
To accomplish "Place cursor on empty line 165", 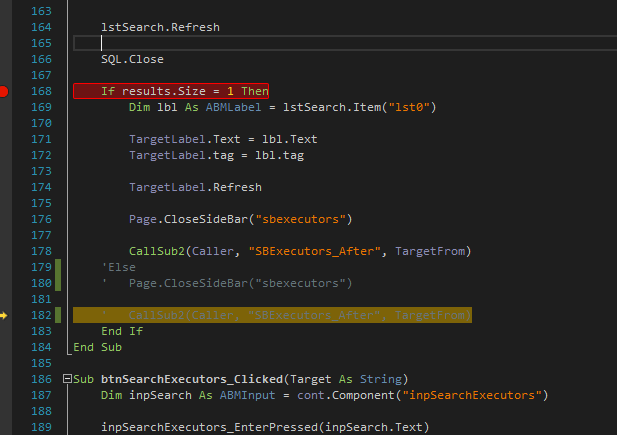I will (x=345, y=43).
